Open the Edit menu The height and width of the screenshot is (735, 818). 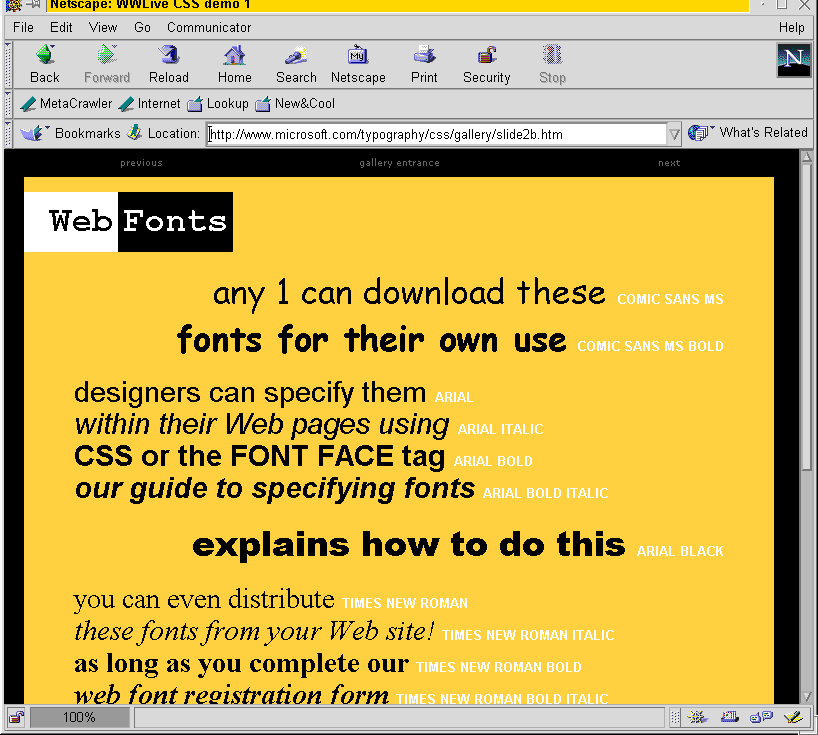pos(61,27)
